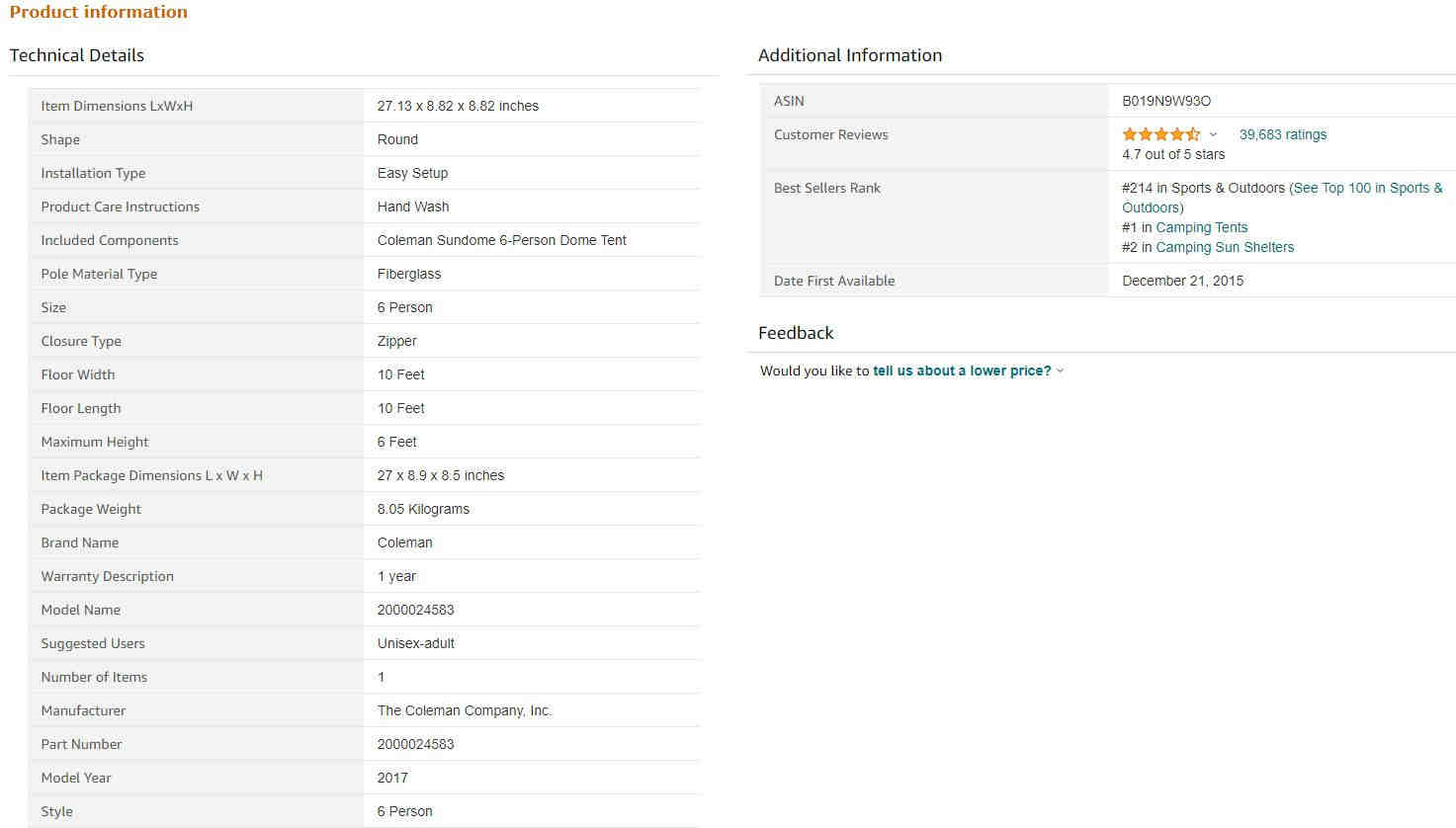Click the Number of Items value 1
This screenshot has height=828, width=1456.
coord(381,677)
